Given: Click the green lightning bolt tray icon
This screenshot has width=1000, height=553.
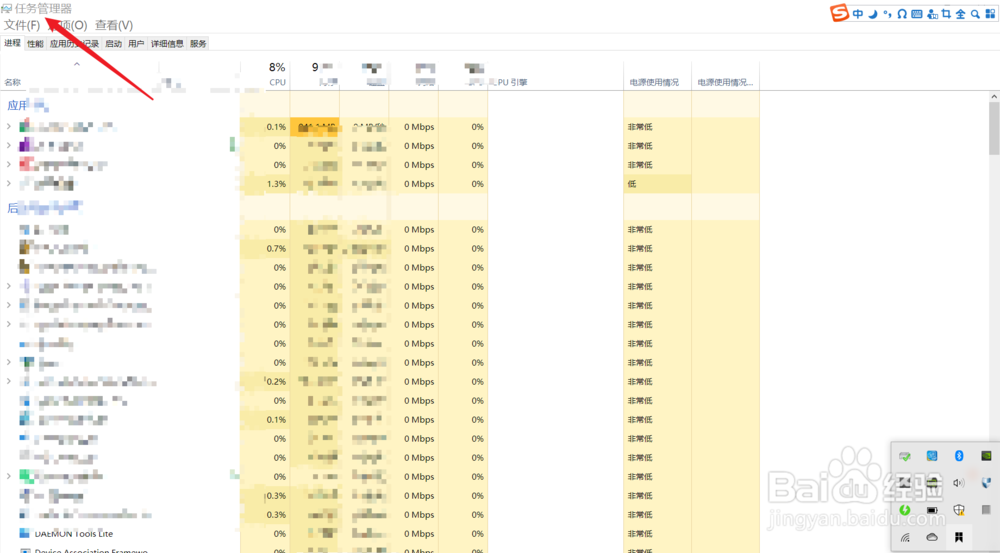Looking at the screenshot, I should click(905, 510).
